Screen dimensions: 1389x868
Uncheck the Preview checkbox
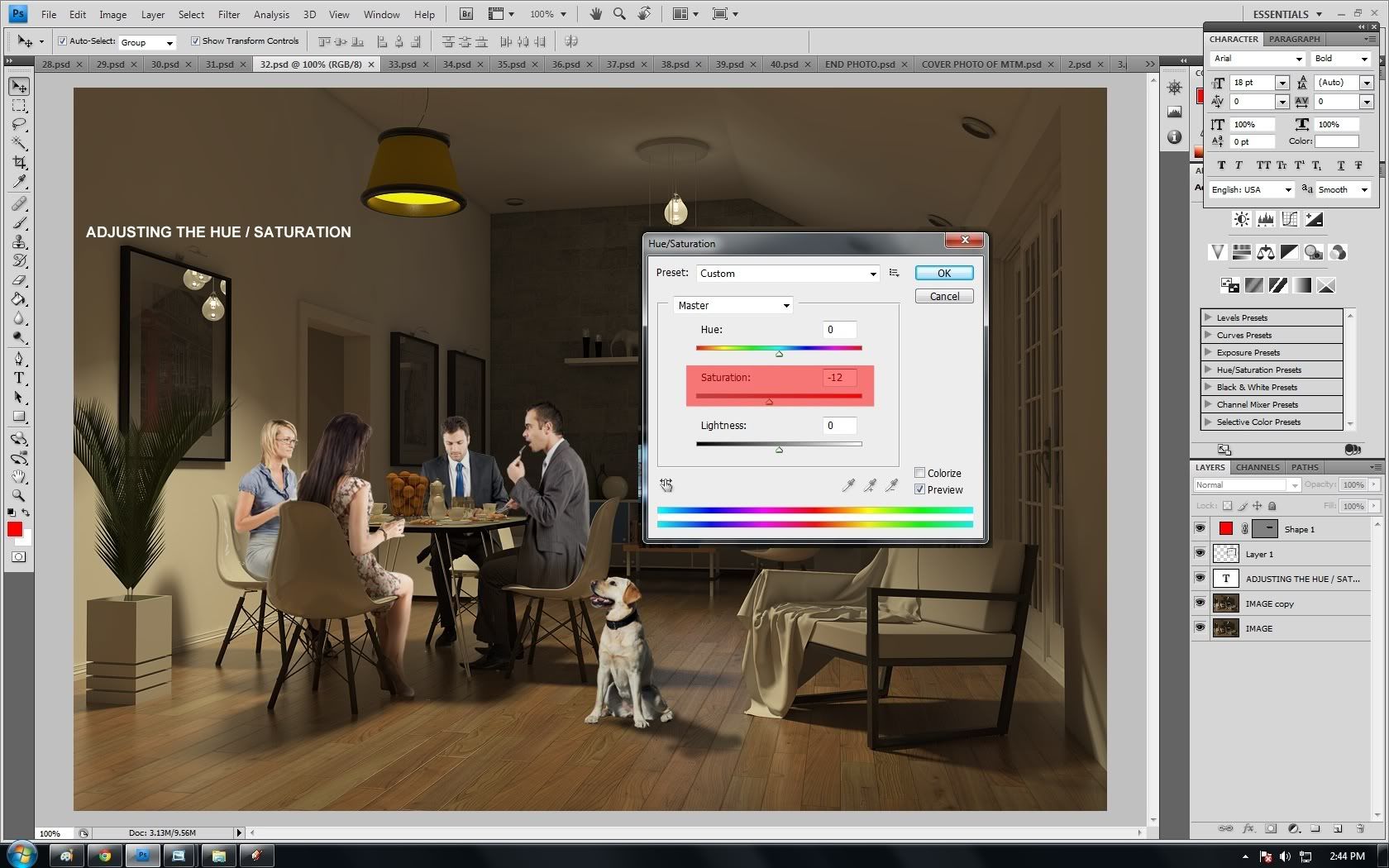[x=919, y=489]
